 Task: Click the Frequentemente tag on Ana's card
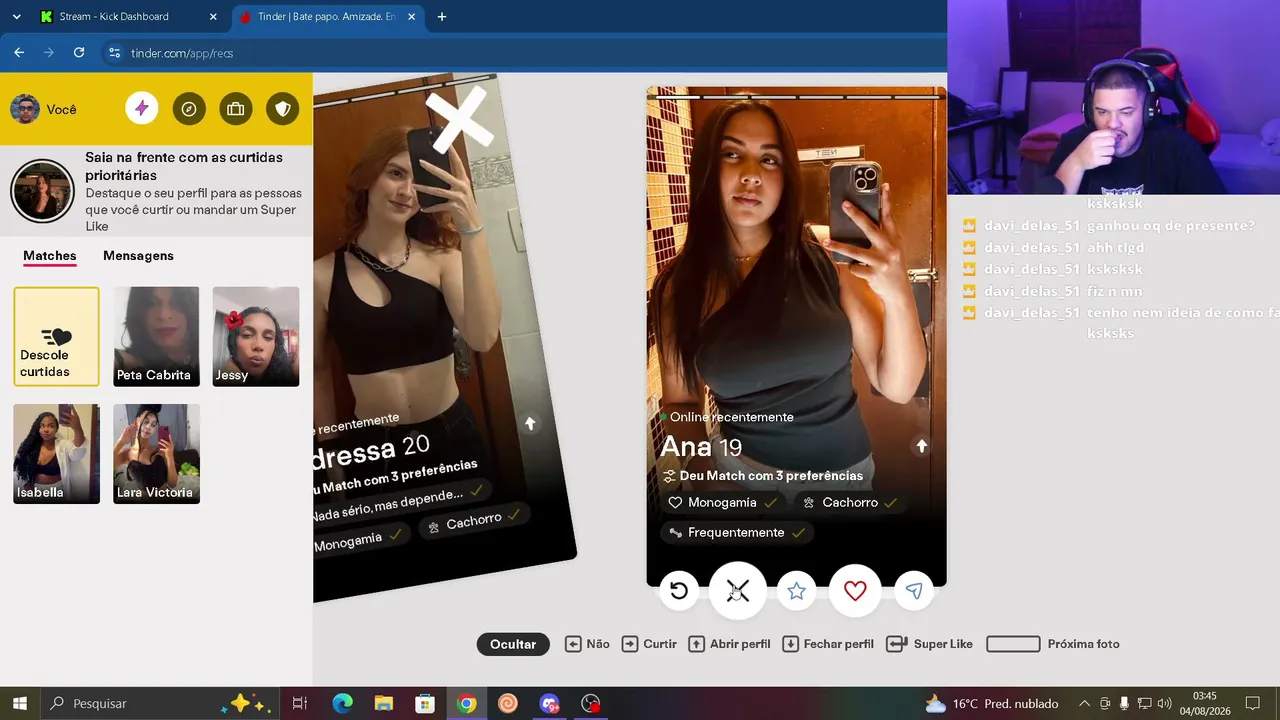pyautogui.click(x=736, y=532)
